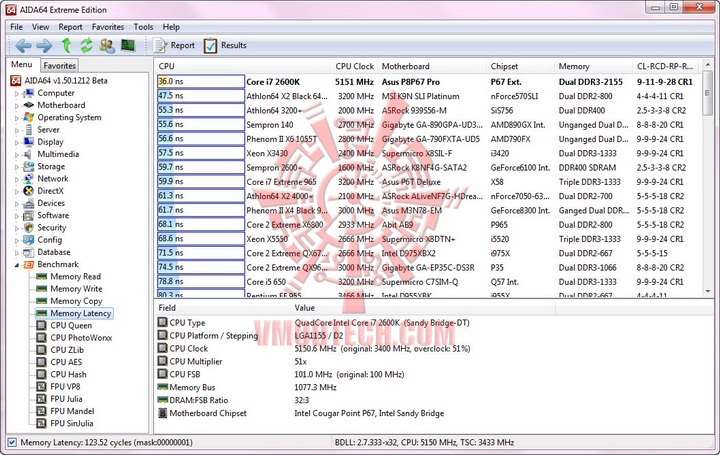Screen dimensions: 720x455
Task: Select the Core i5 650 result row
Action: 428,281
